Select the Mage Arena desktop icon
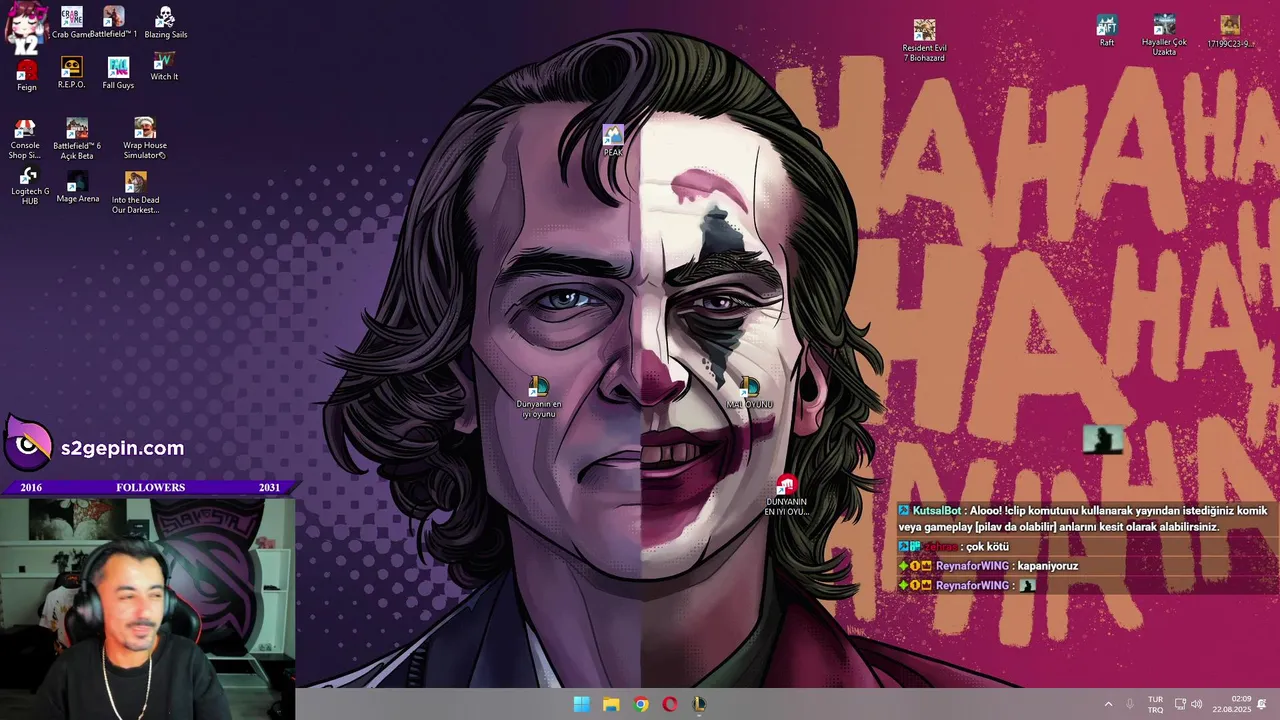Viewport: 1280px width, 720px height. click(77, 188)
